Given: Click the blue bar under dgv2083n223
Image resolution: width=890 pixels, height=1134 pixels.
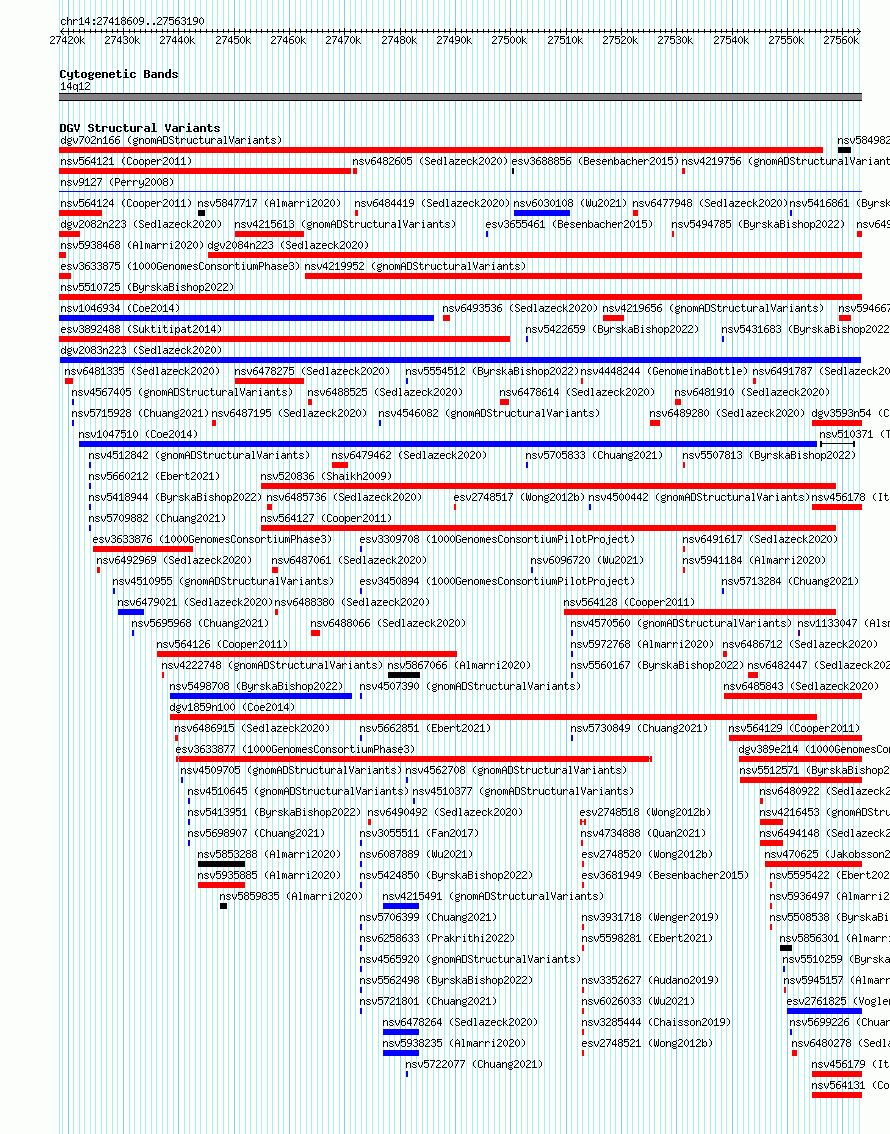Looking at the screenshot, I should 461,360.
